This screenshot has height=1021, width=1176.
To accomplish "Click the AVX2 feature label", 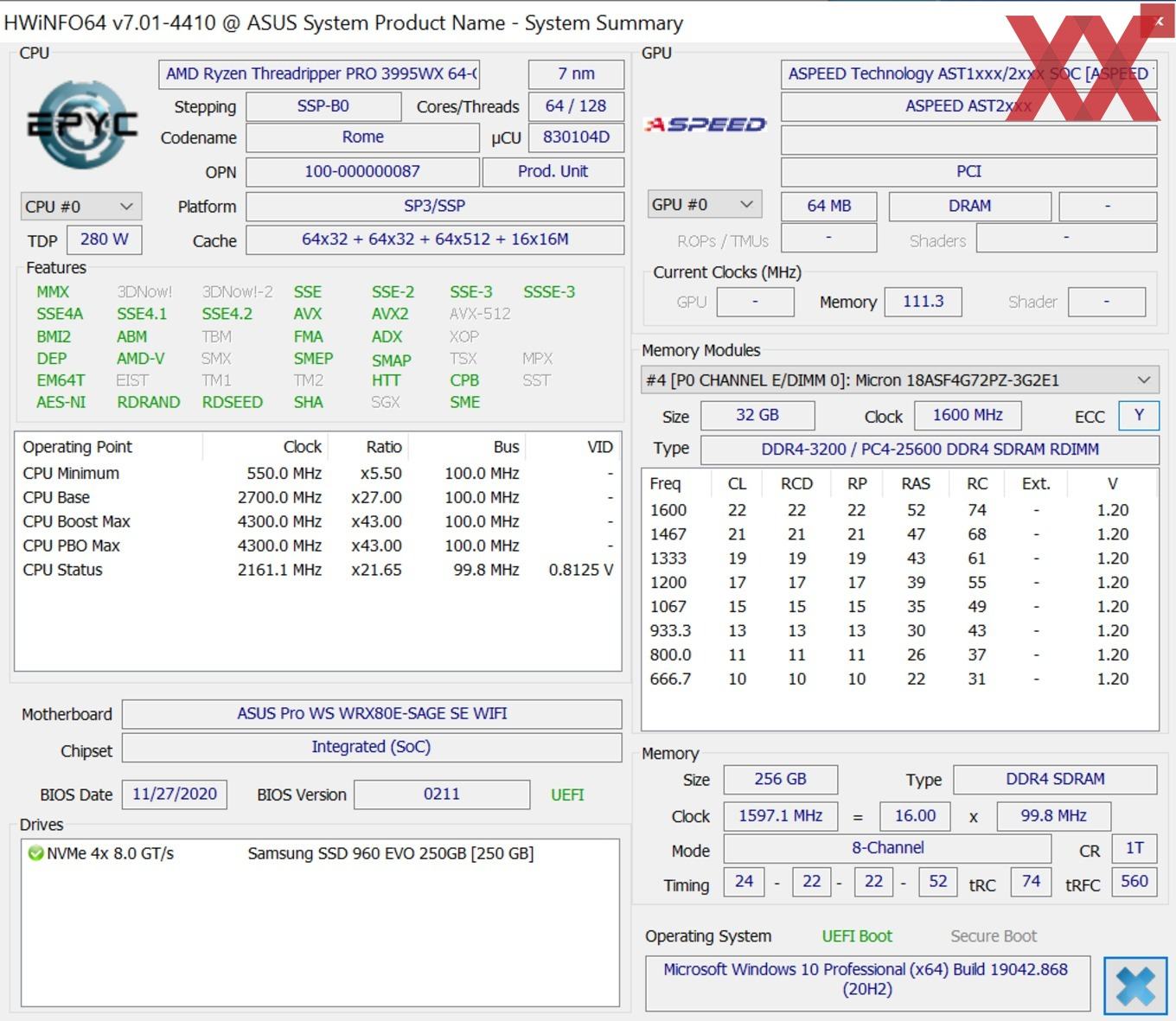I will point(390,314).
